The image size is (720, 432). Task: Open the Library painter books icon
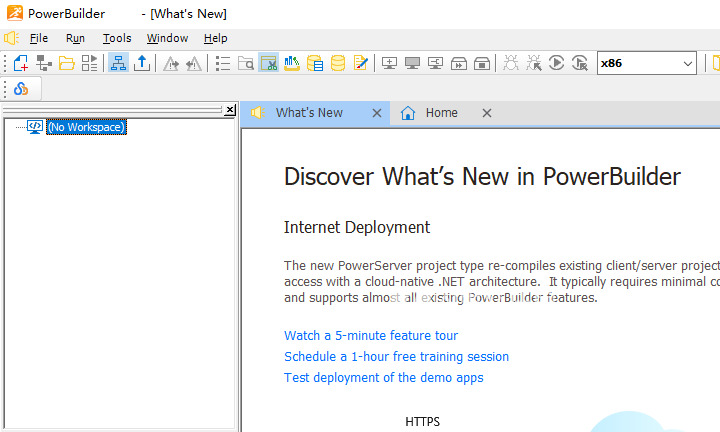tap(292, 63)
